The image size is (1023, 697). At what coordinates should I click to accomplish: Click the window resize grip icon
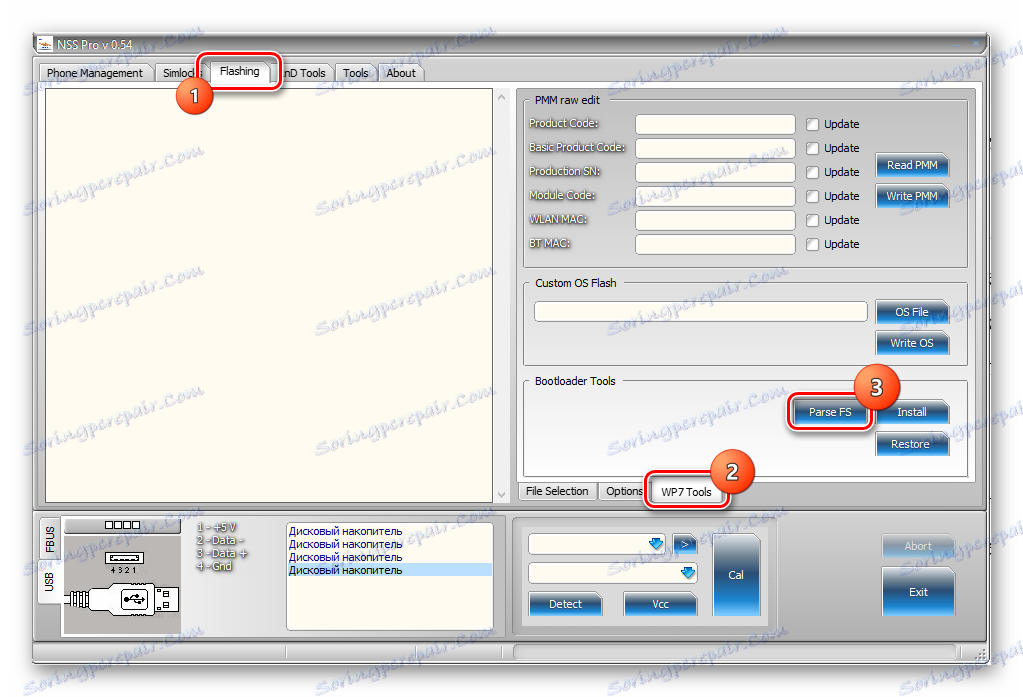(x=980, y=653)
